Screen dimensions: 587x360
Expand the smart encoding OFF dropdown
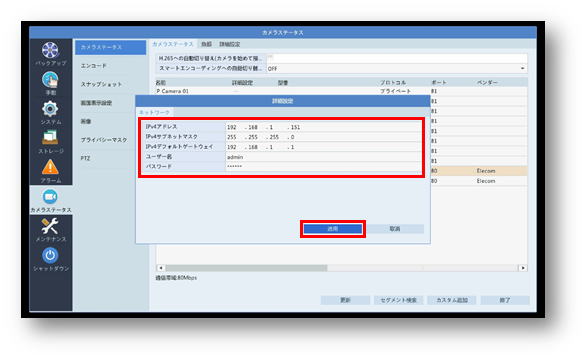[x=396, y=68]
